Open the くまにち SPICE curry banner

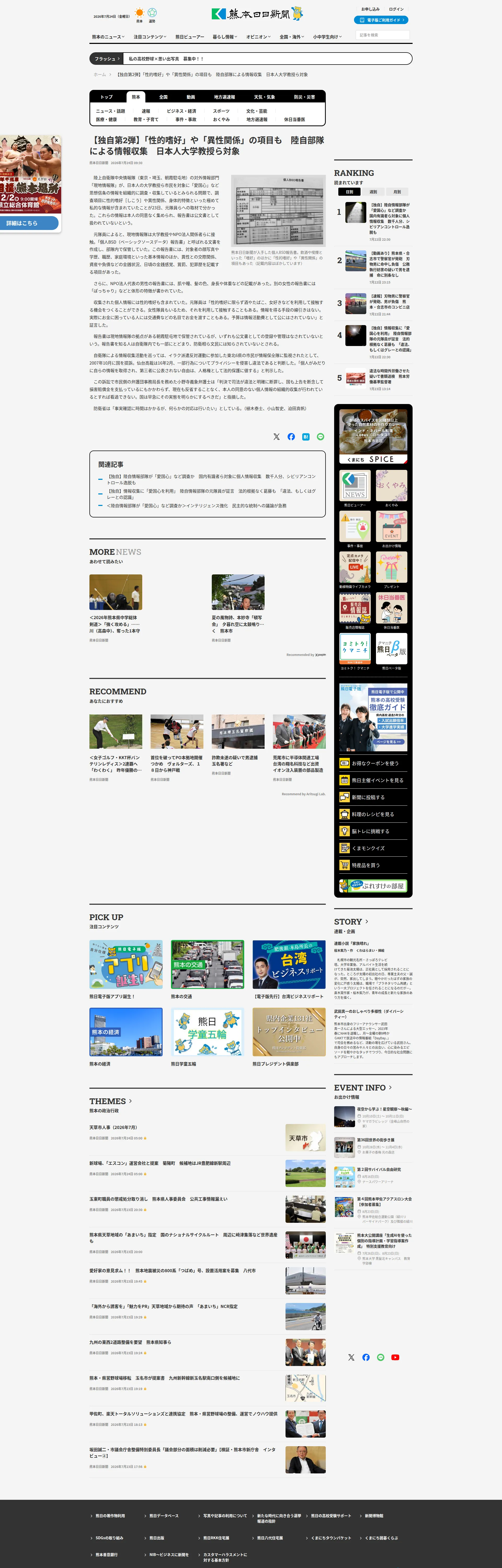click(x=373, y=436)
